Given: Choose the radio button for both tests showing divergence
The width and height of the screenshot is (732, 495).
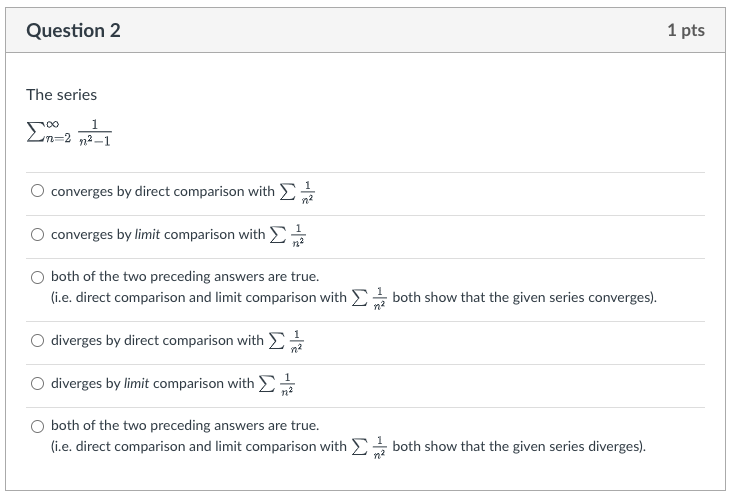Looking at the screenshot, I should pyautogui.click(x=37, y=426).
